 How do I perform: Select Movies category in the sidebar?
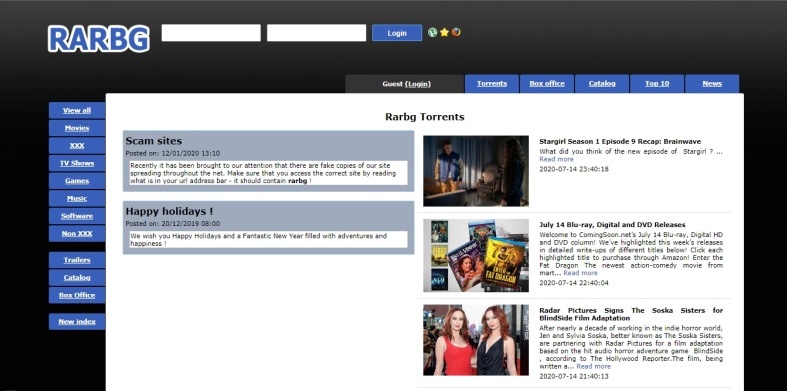click(77, 128)
